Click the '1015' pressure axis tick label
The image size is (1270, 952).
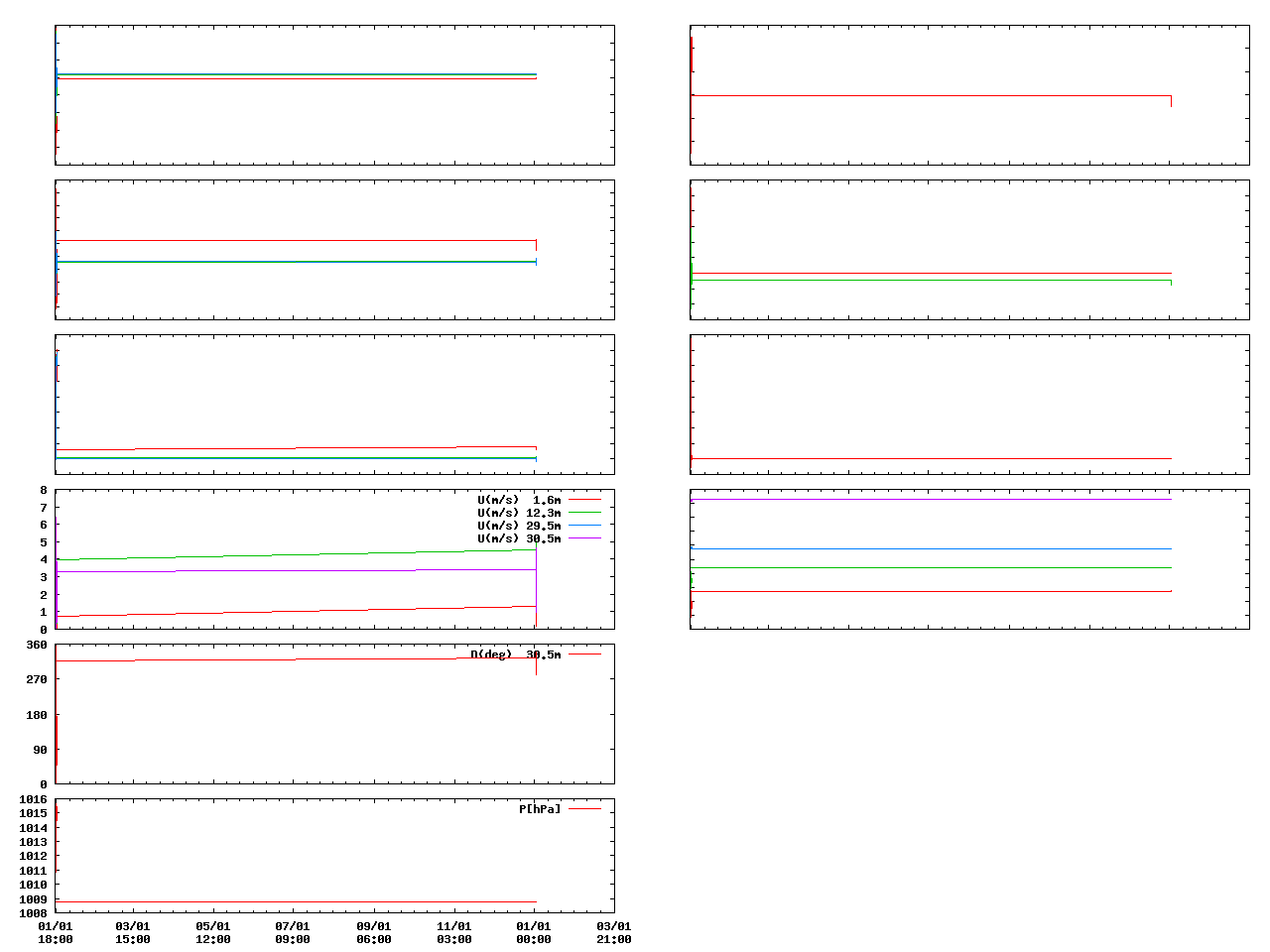(34, 813)
